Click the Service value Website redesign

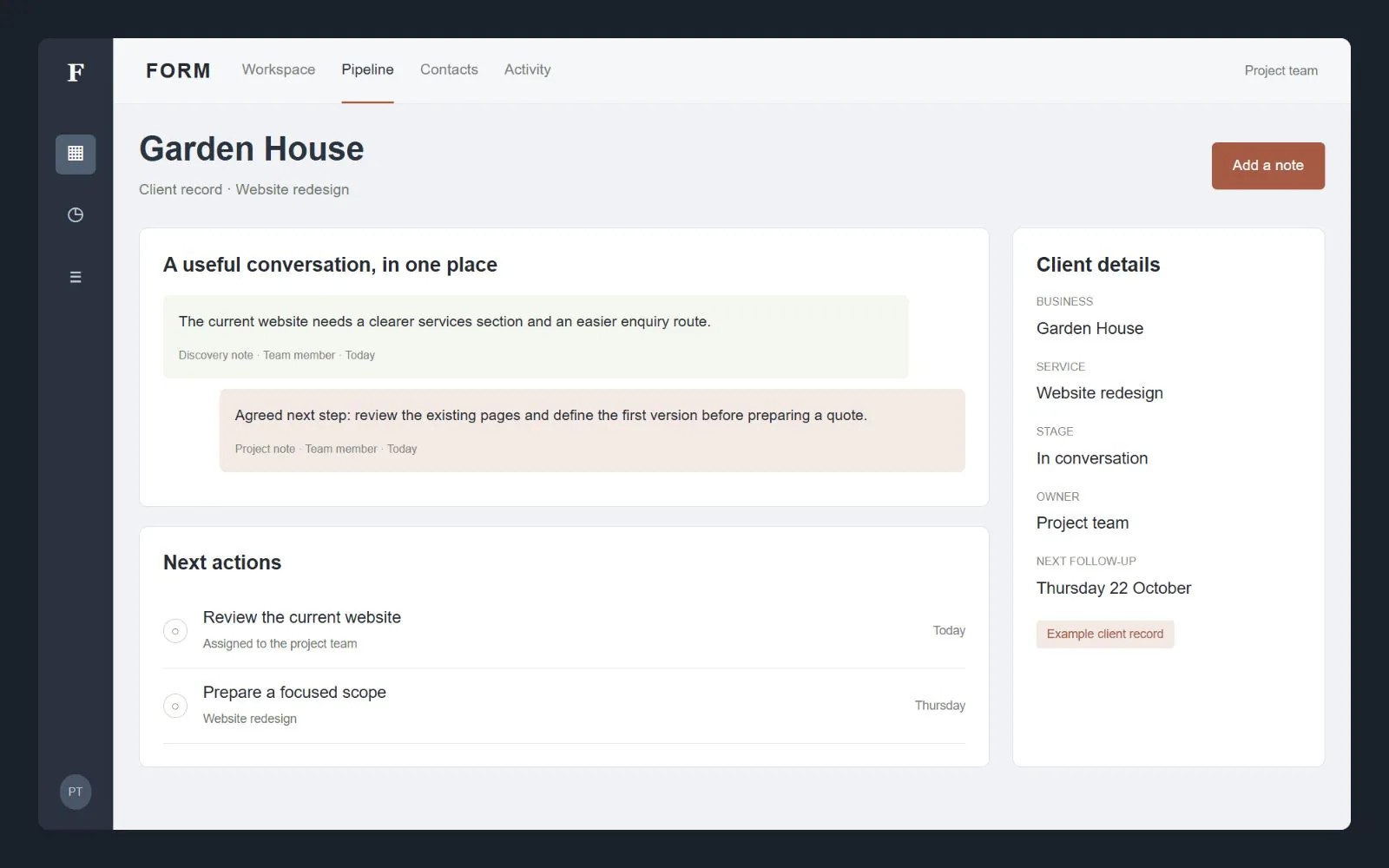point(1099,393)
